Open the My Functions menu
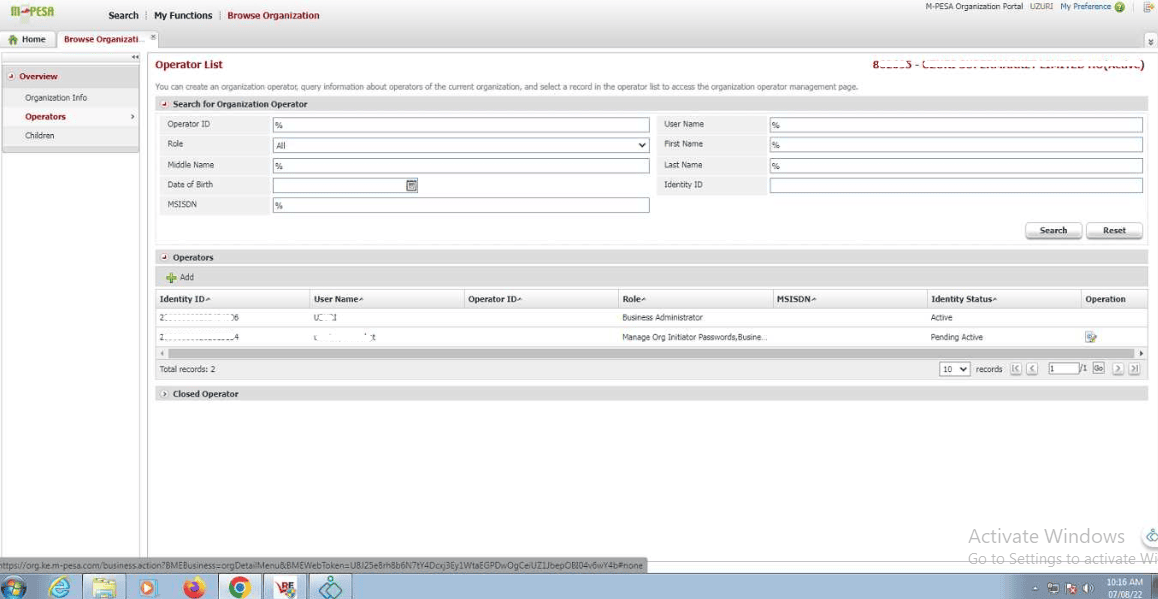 pyautogui.click(x=183, y=16)
